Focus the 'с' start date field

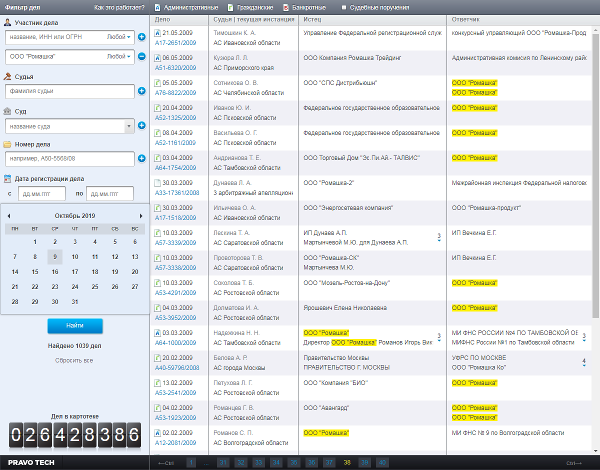pos(42,194)
